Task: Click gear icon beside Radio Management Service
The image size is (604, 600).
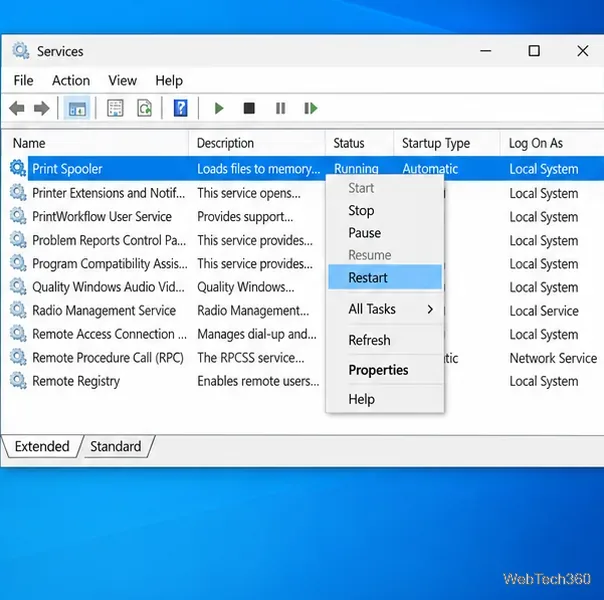Action: (18, 310)
